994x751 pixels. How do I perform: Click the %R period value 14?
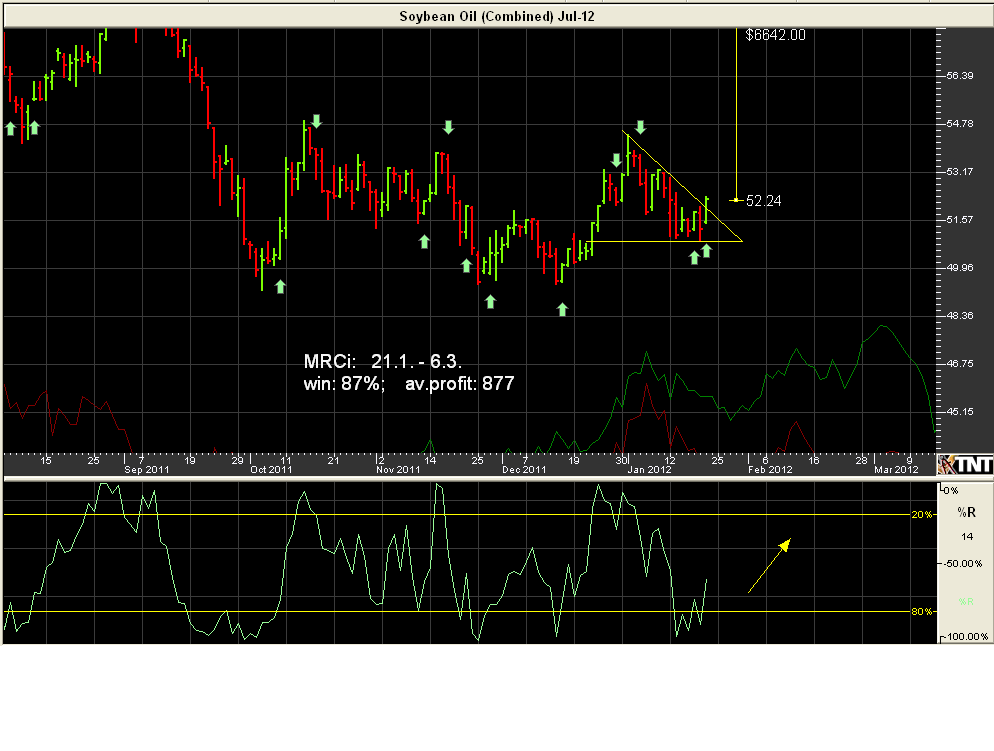click(x=967, y=537)
